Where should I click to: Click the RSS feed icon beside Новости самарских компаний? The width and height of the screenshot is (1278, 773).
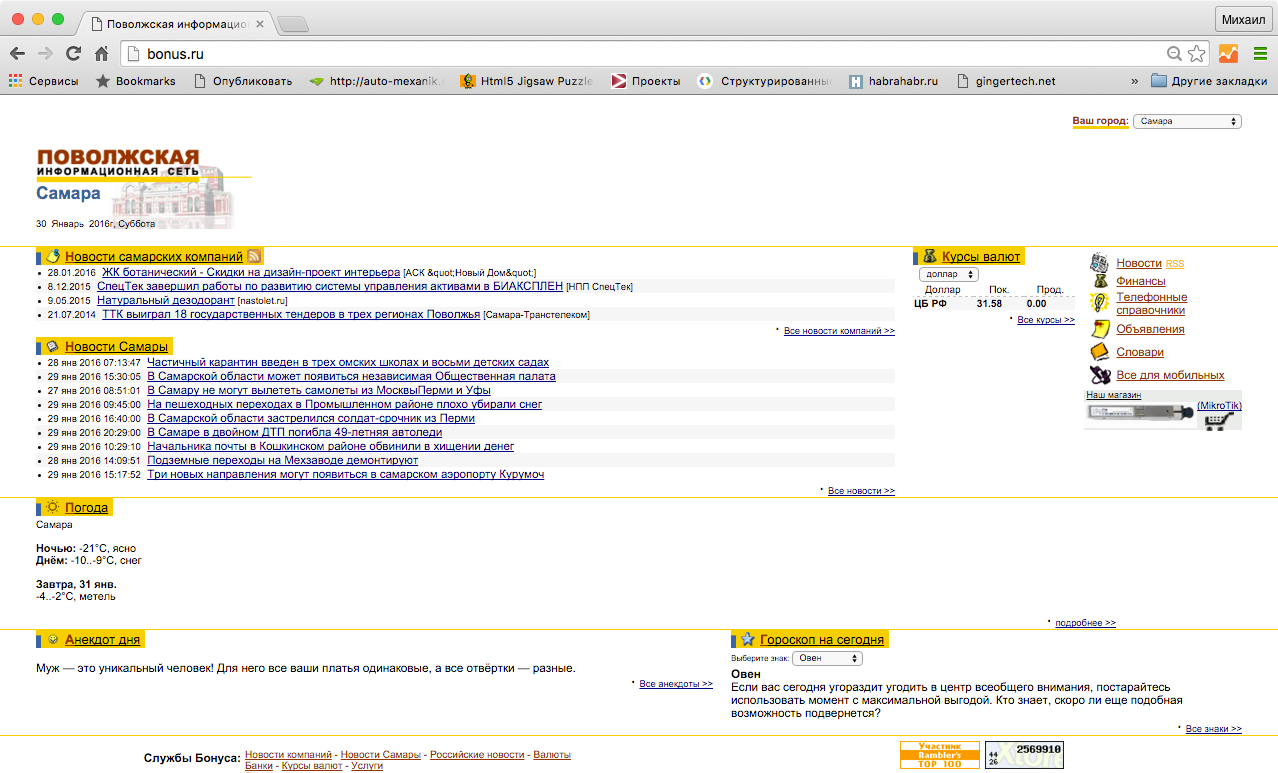point(254,257)
